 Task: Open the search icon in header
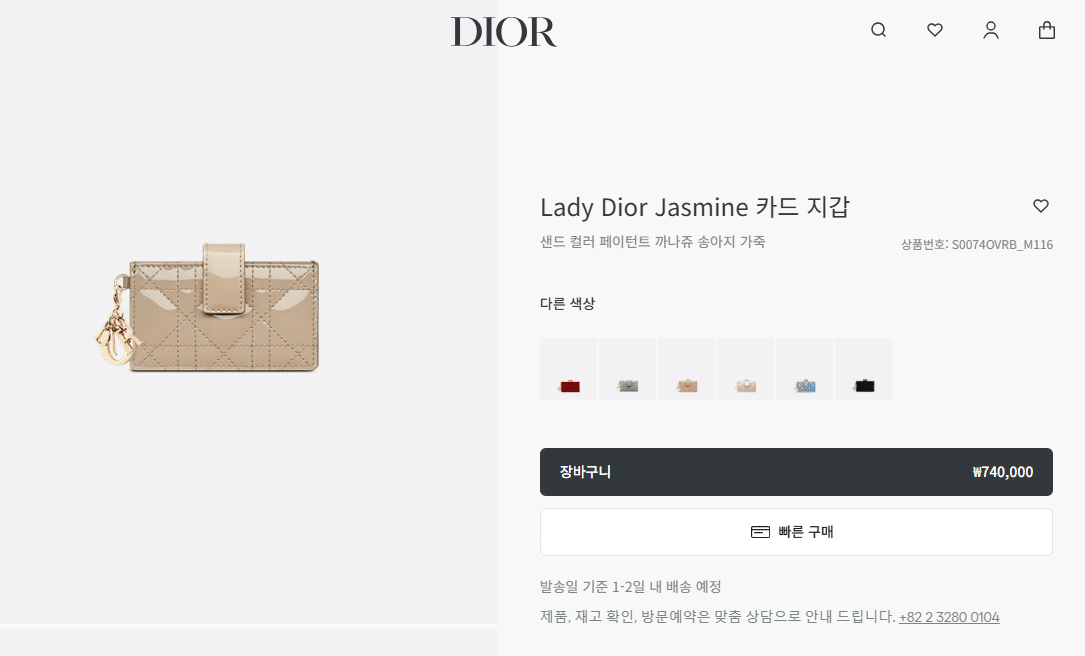[x=878, y=30]
